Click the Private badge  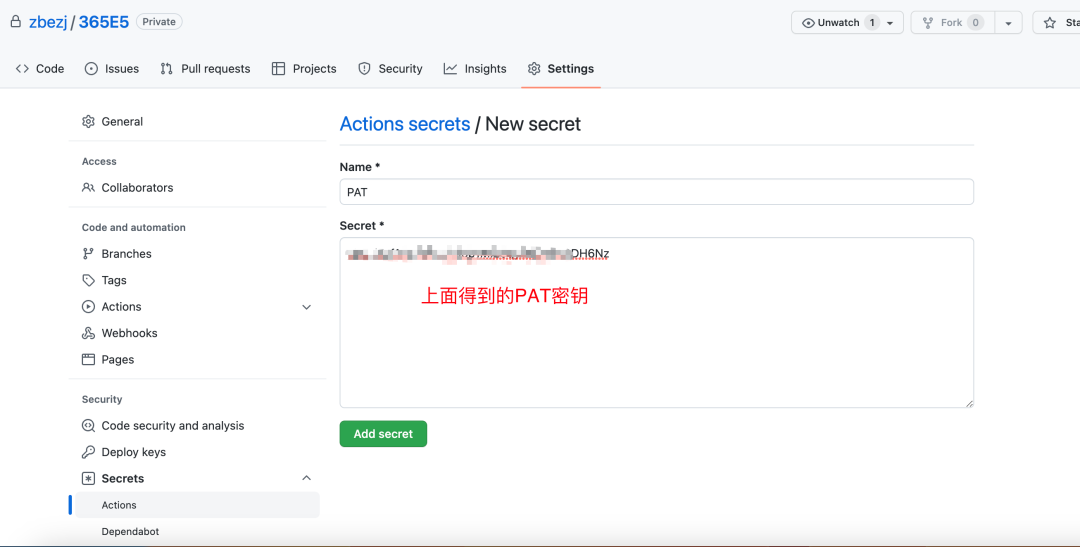point(159,22)
